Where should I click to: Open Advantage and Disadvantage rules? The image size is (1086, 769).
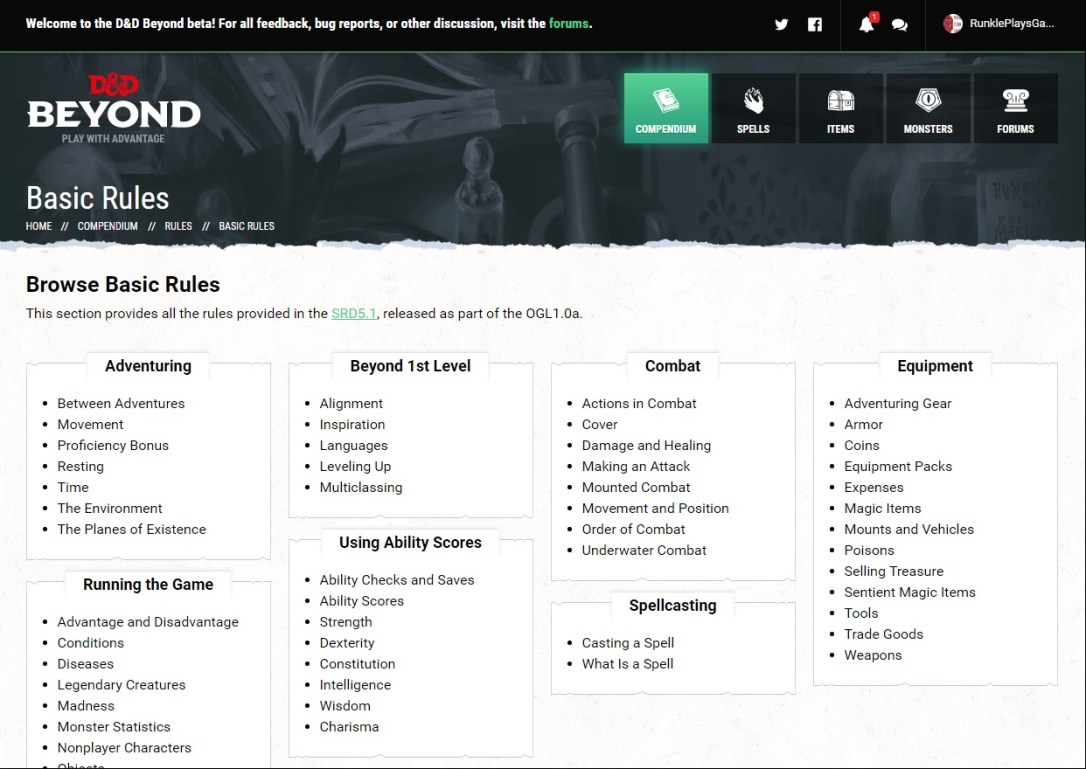[x=148, y=622]
